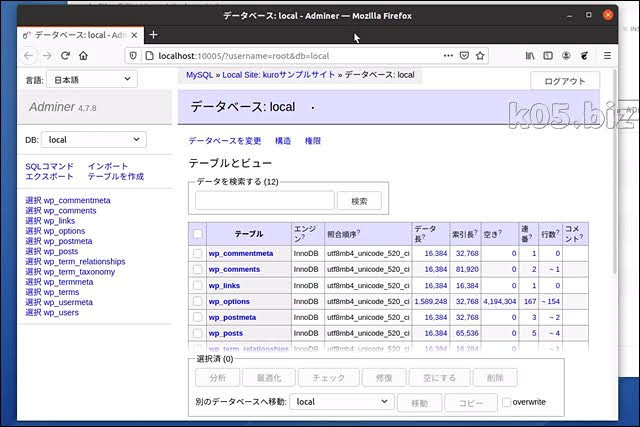Click the page vertical scrollbar
The height and width of the screenshot is (427, 640).
[x=615, y=171]
